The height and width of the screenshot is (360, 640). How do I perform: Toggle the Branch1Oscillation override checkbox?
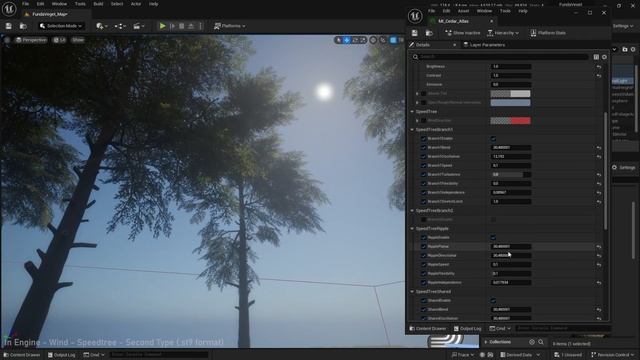click(424, 157)
